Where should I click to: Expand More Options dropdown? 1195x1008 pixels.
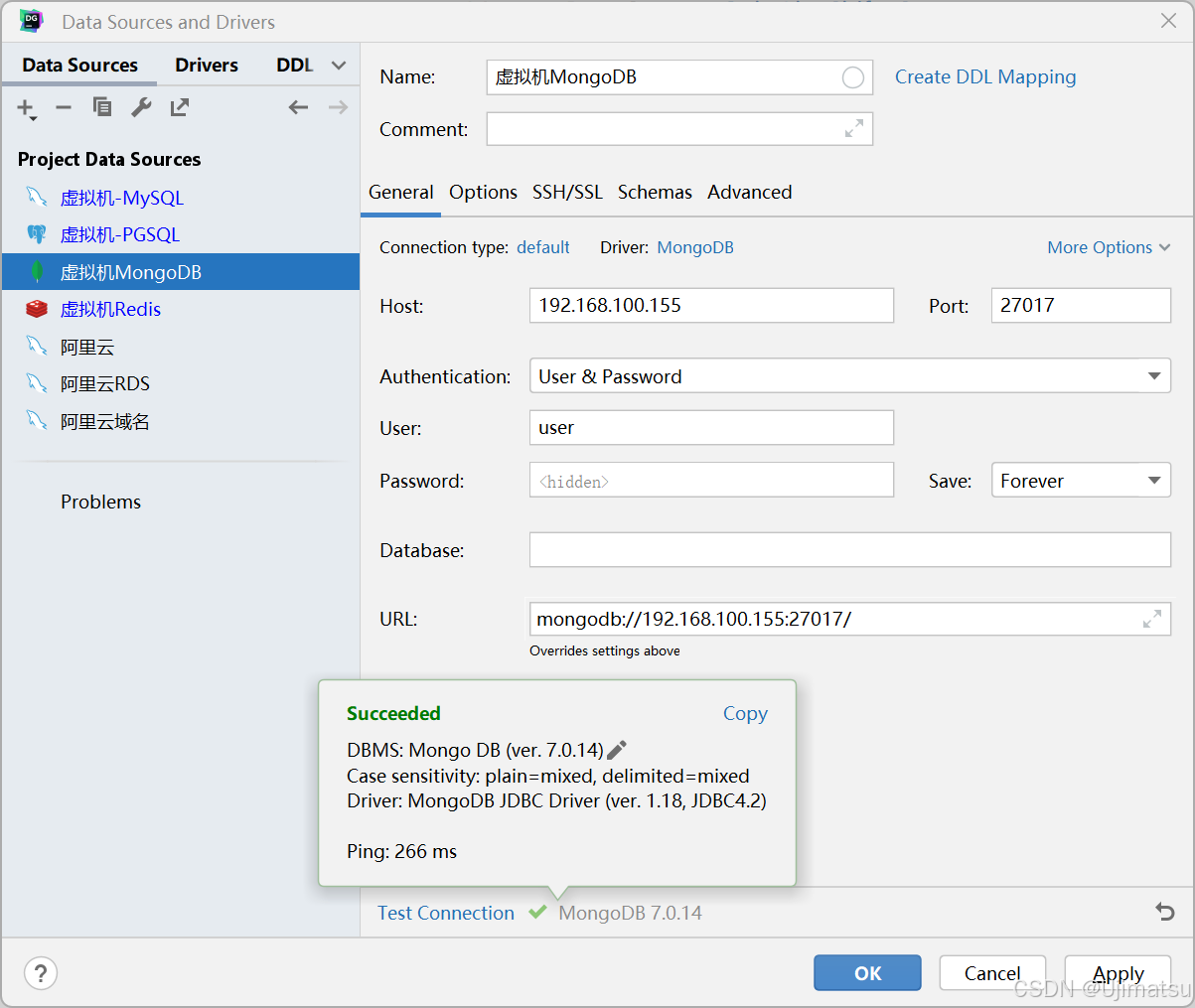coord(1109,247)
